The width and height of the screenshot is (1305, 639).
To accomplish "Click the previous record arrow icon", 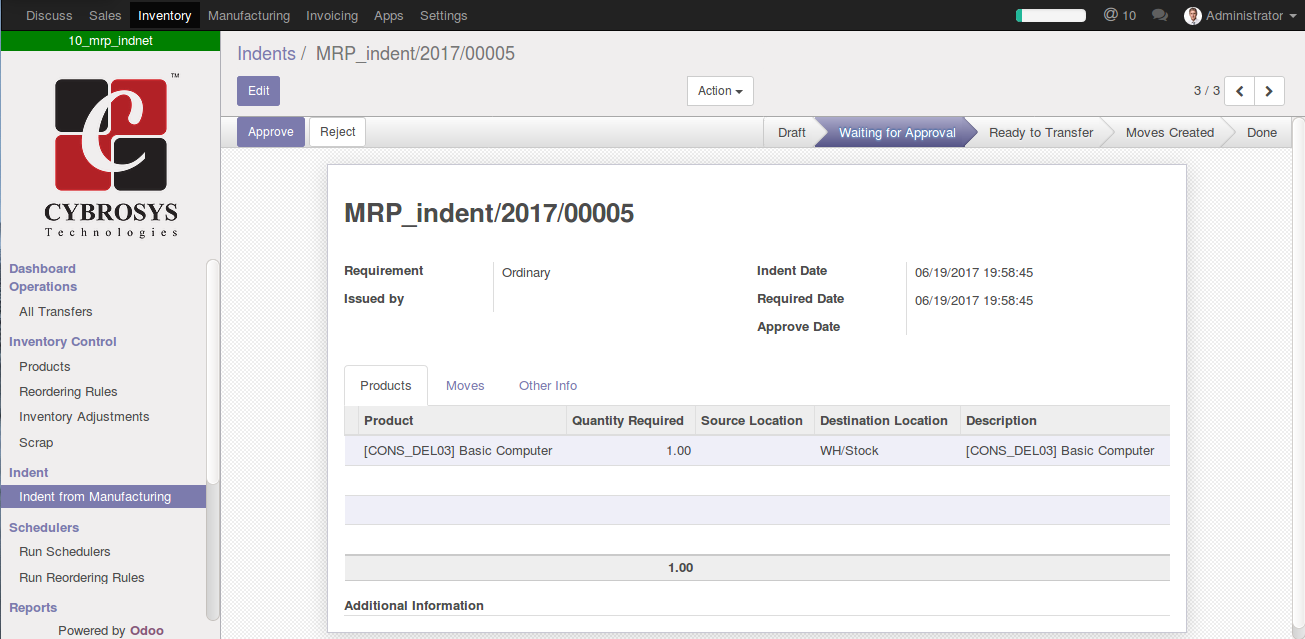I will click(x=1240, y=91).
